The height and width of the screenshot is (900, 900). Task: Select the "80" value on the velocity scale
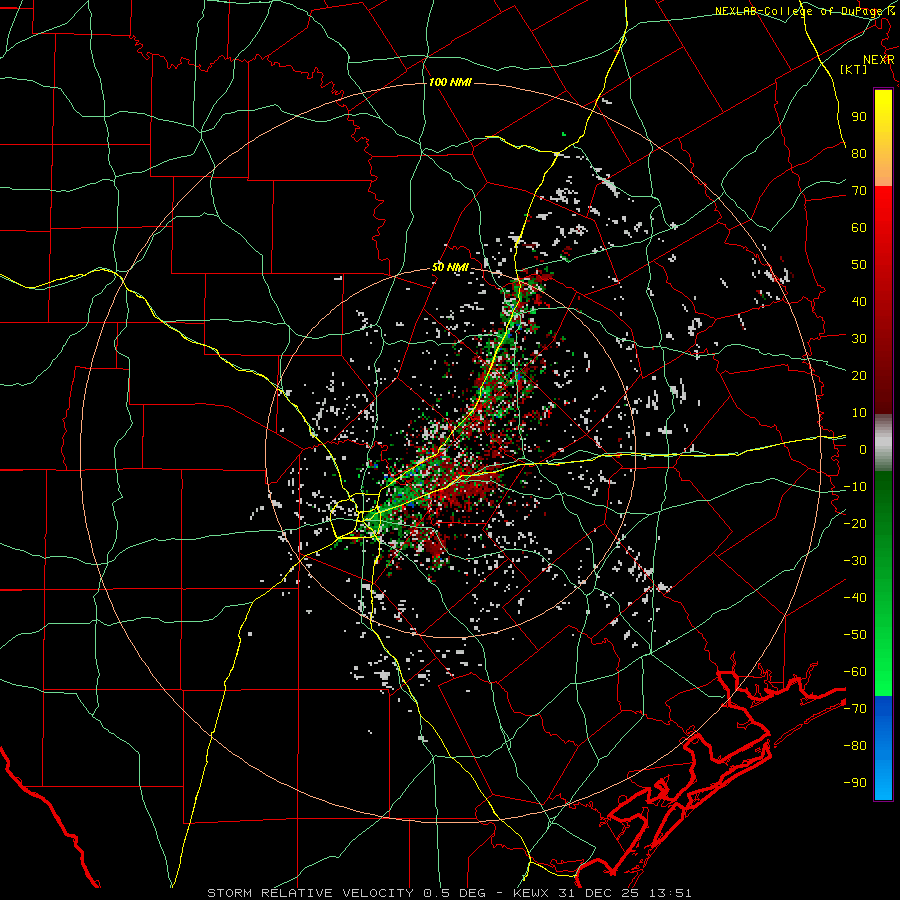859,153
